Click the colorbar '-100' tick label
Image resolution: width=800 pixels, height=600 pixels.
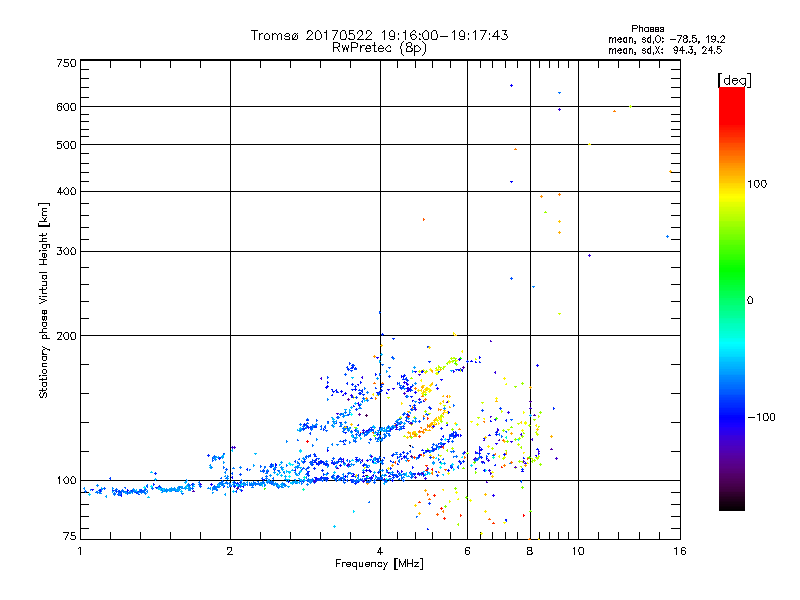[x=761, y=417]
